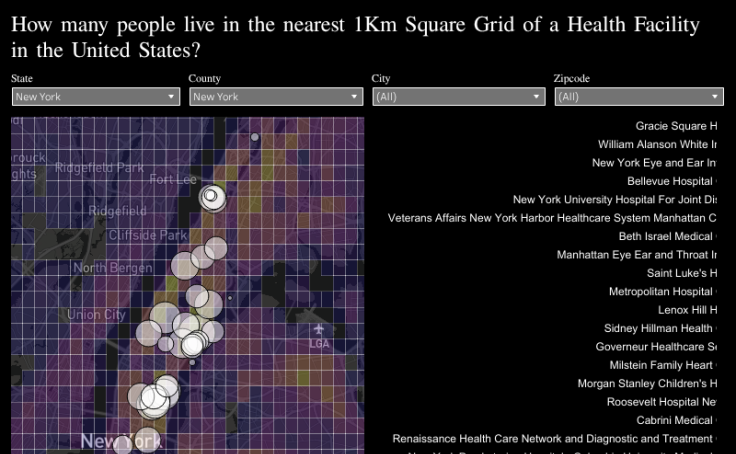736x454 pixels.
Task: Select Roosevelt Hospital entry
Action: click(661, 402)
